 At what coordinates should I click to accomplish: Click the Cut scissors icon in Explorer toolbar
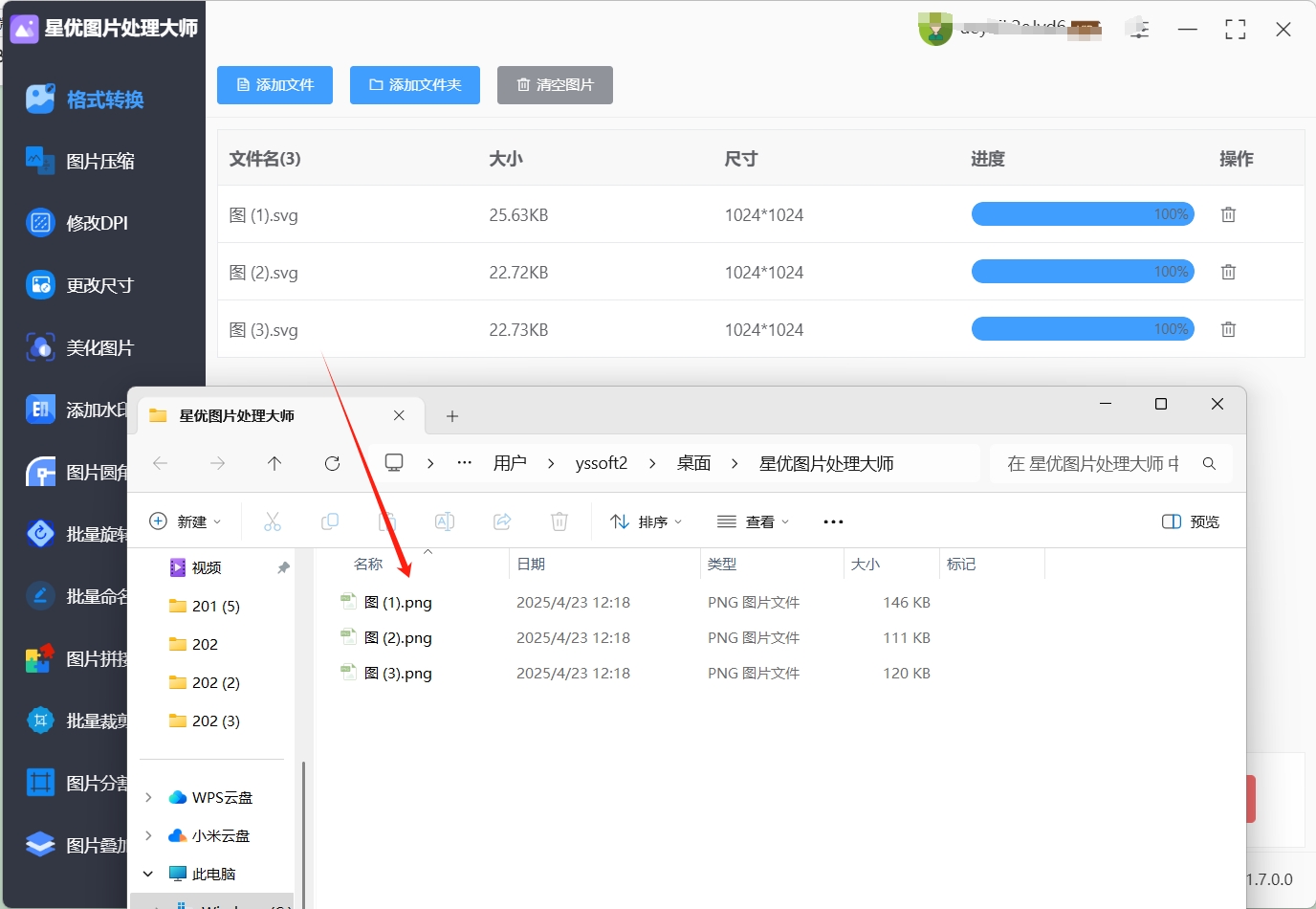click(273, 521)
